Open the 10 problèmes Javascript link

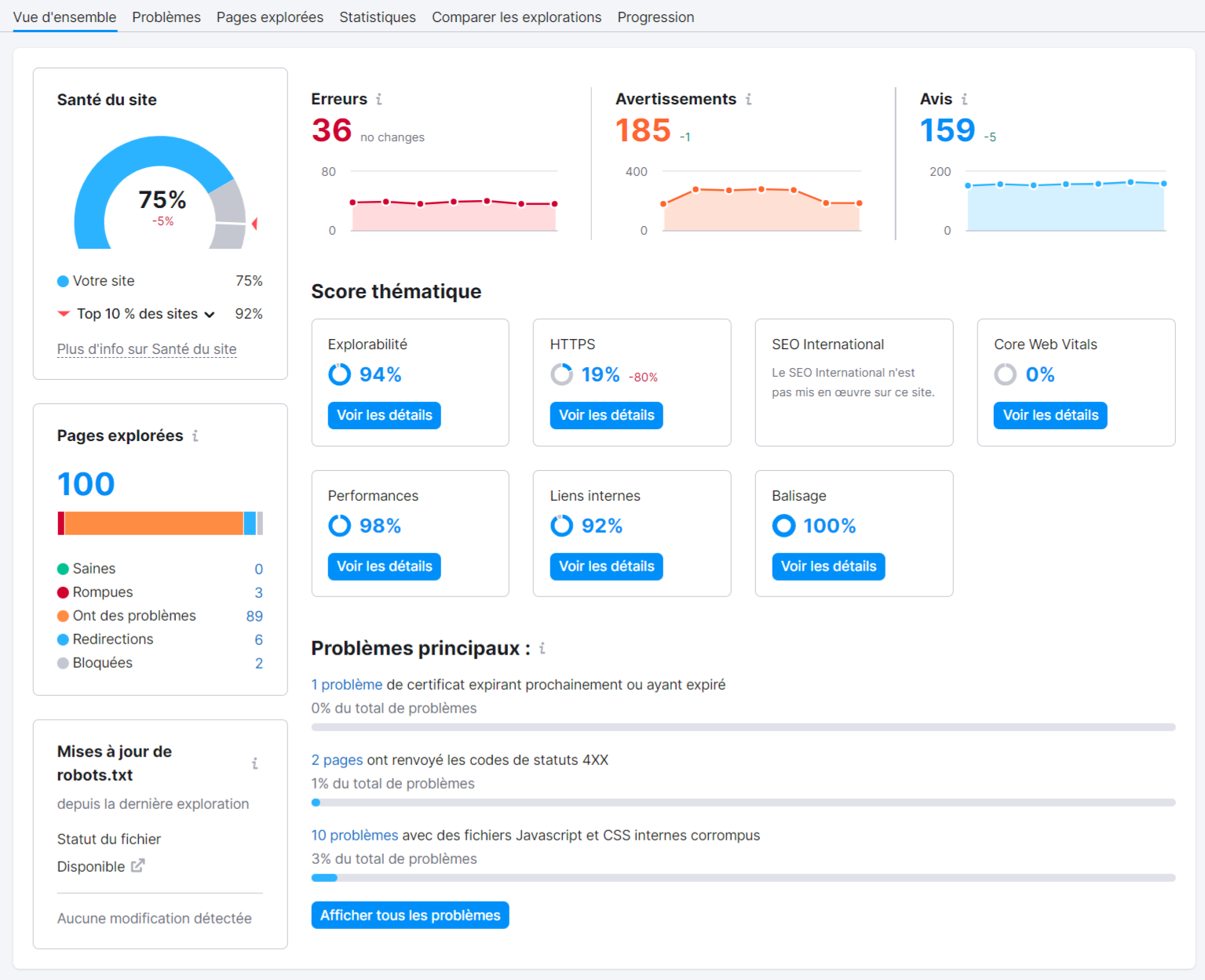click(x=354, y=835)
